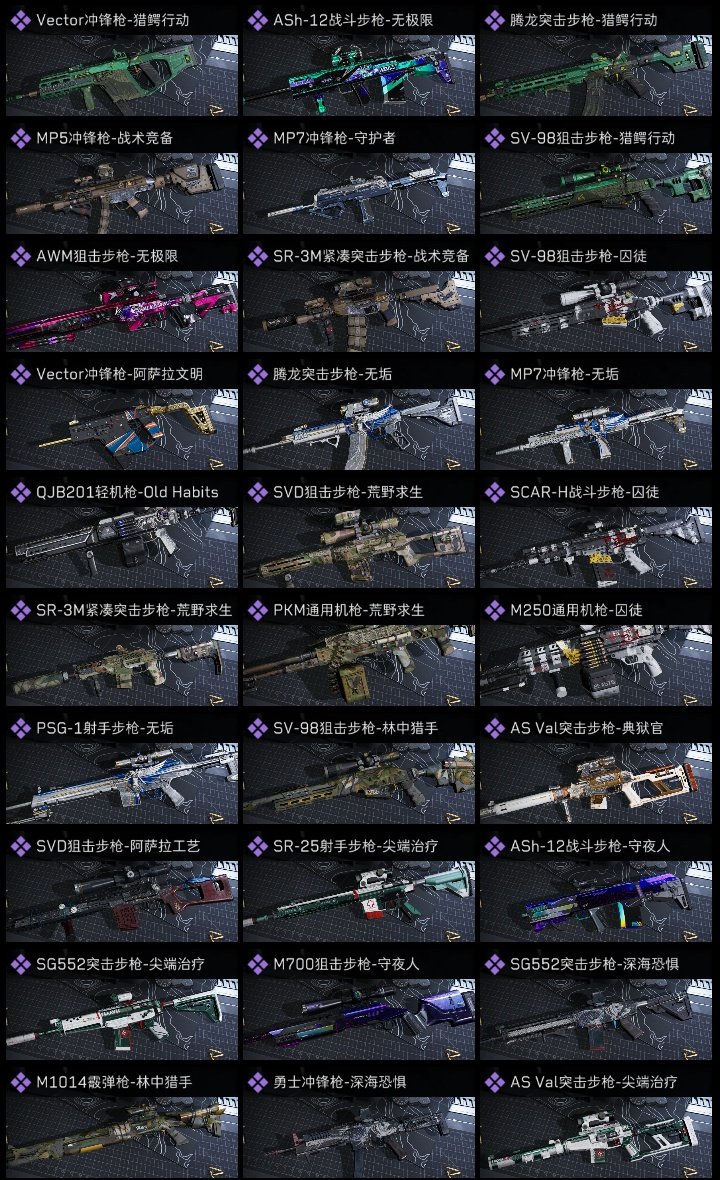
Task: Select the ASh-12战斗步枪-守夜人 purple rifle image
Action: click(596, 902)
